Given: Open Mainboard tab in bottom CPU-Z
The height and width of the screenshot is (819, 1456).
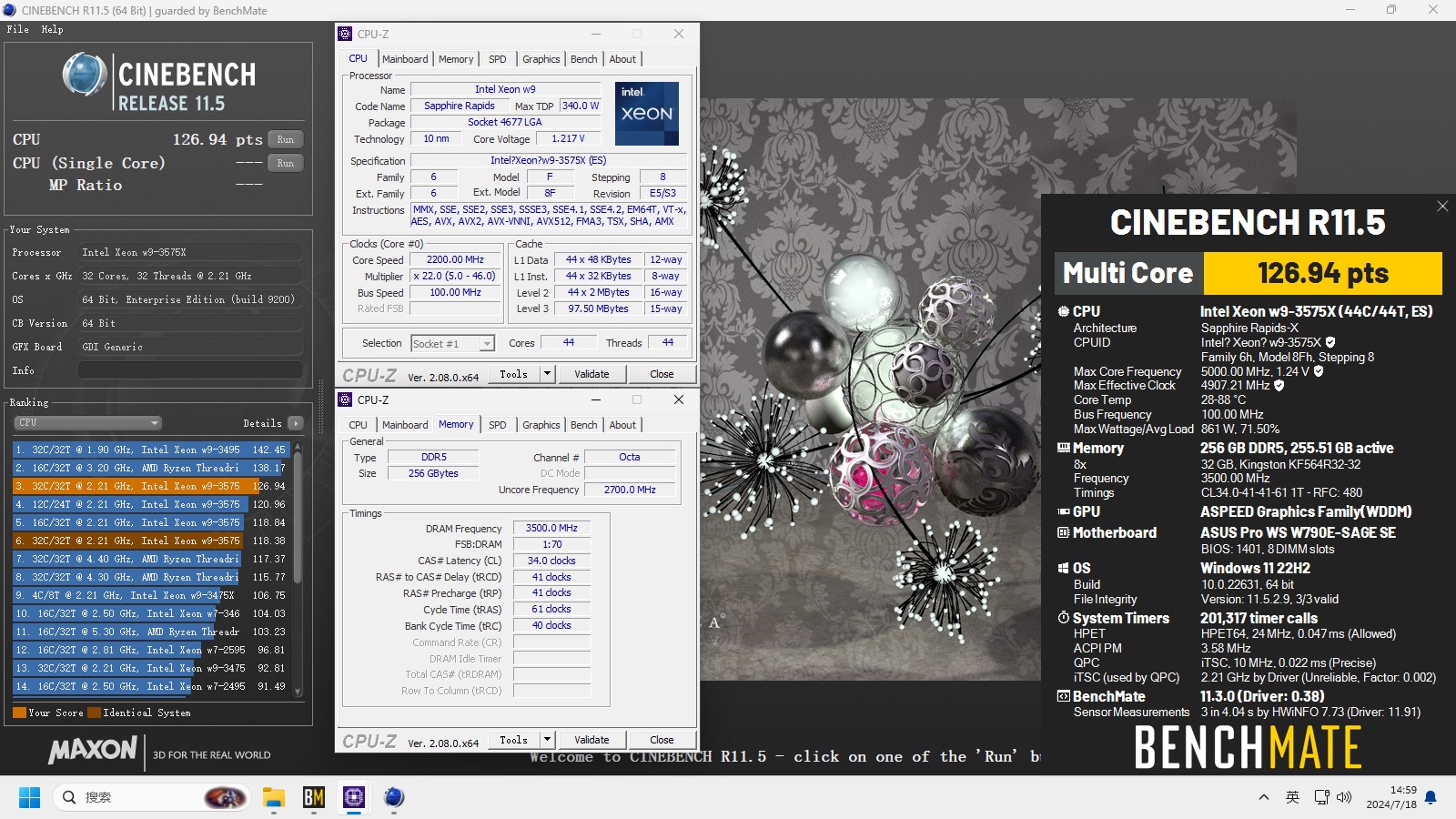Looking at the screenshot, I should coord(405,425).
